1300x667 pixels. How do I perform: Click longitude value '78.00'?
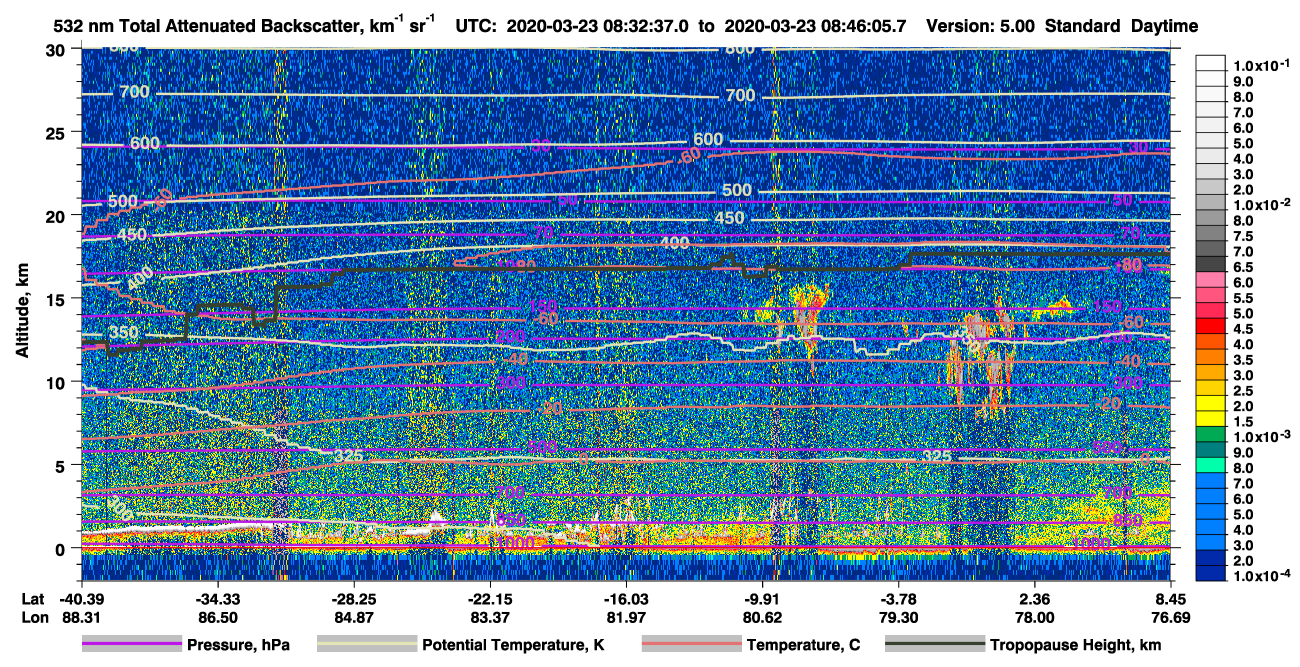tap(1035, 618)
